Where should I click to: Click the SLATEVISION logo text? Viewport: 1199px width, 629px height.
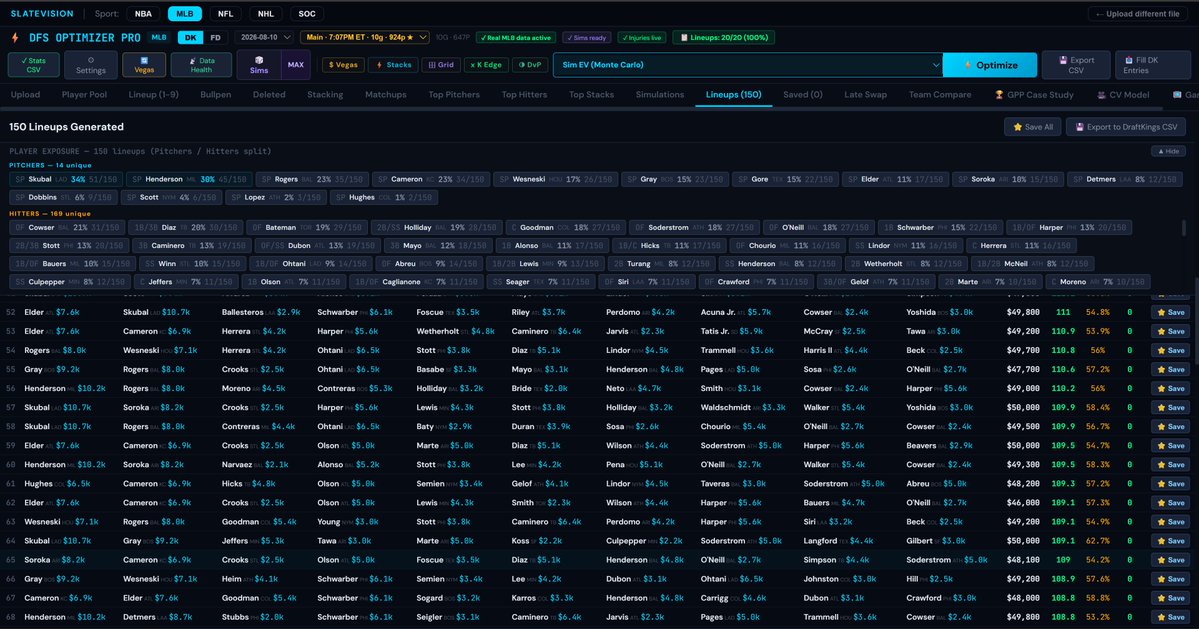[x=42, y=14]
